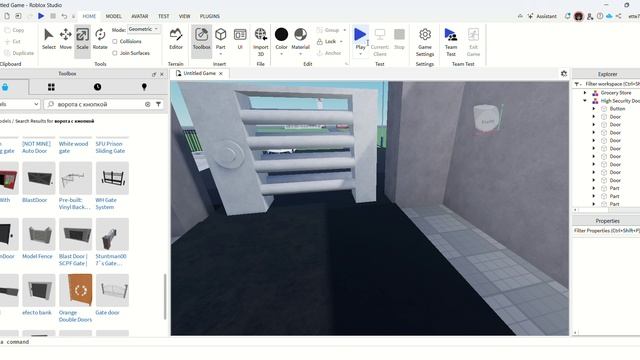Start the game with Play
Screen dimensions: 640x360
pyautogui.click(x=360, y=38)
